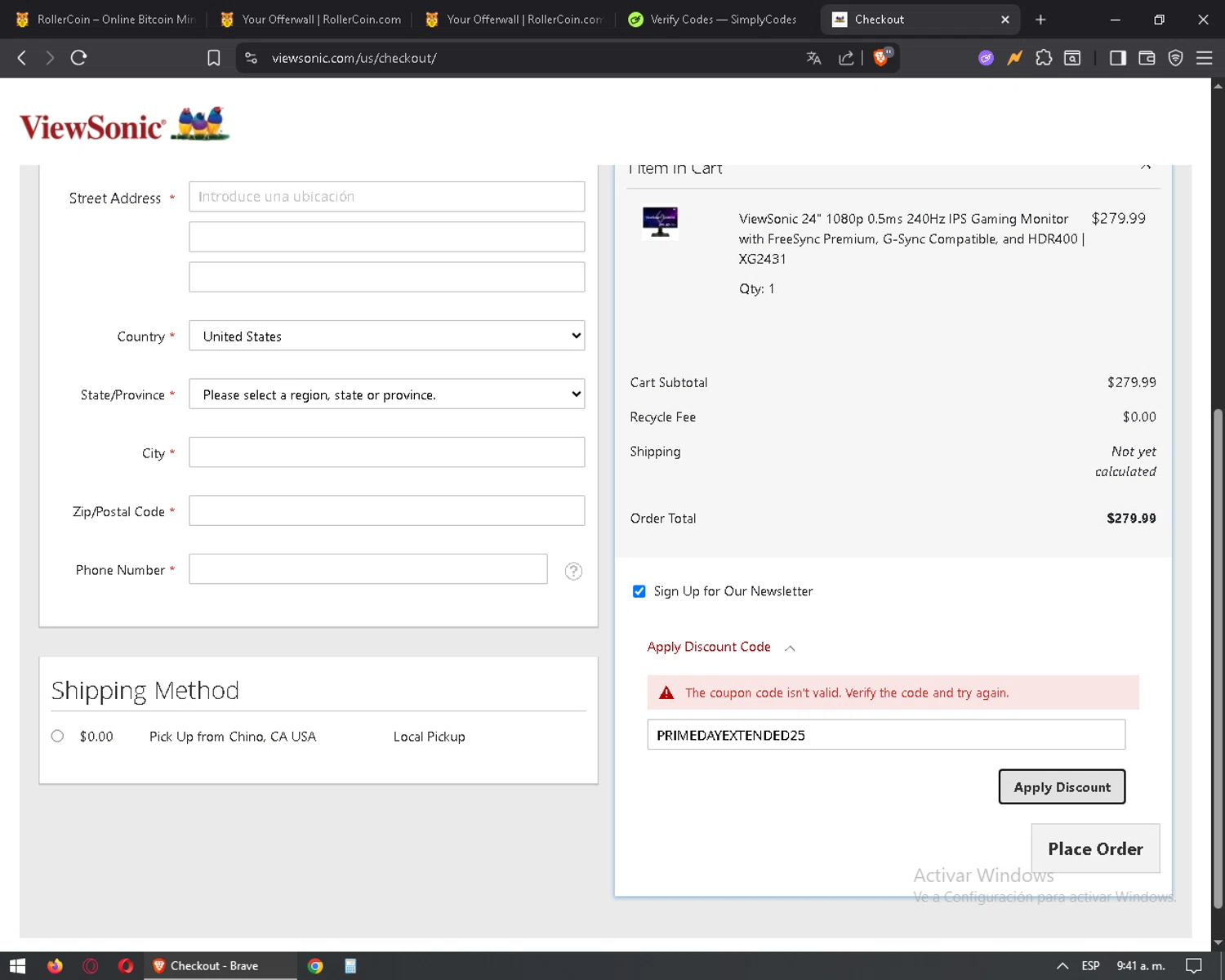Click the 9:41 a. m. clock

tap(1141, 966)
